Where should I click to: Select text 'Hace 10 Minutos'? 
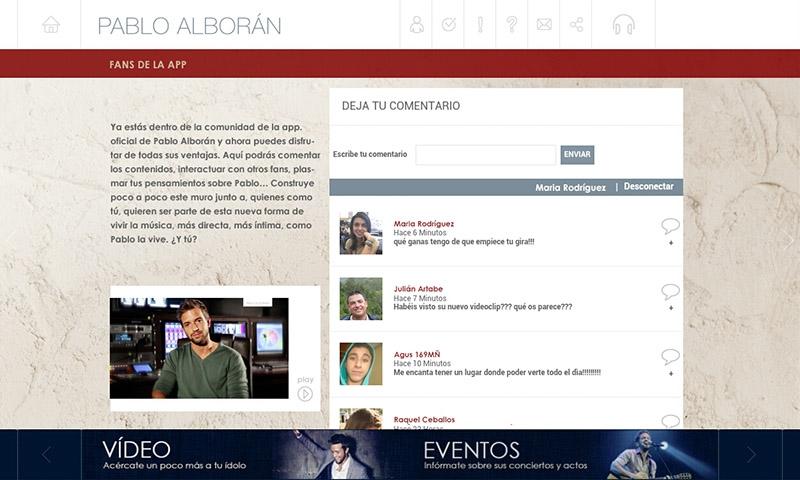click(x=422, y=363)
